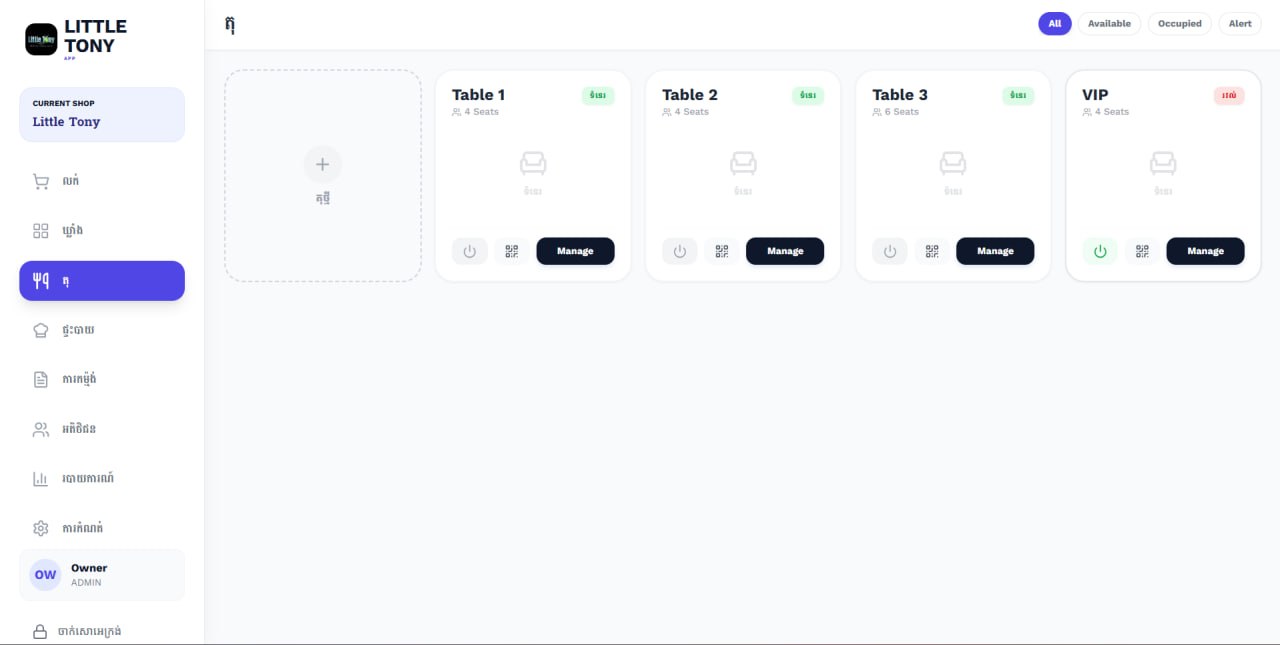This screenshot has height=645, width=1280.
Task: Open the Current Shop Little Tony selector
Action: 102,114
